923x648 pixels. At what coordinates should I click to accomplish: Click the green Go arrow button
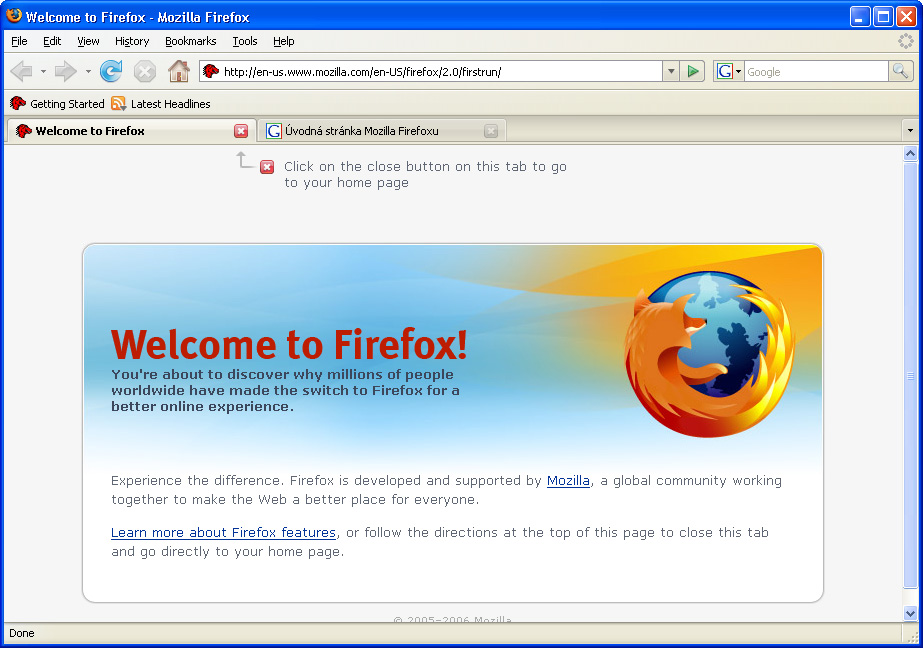point(693,71)
